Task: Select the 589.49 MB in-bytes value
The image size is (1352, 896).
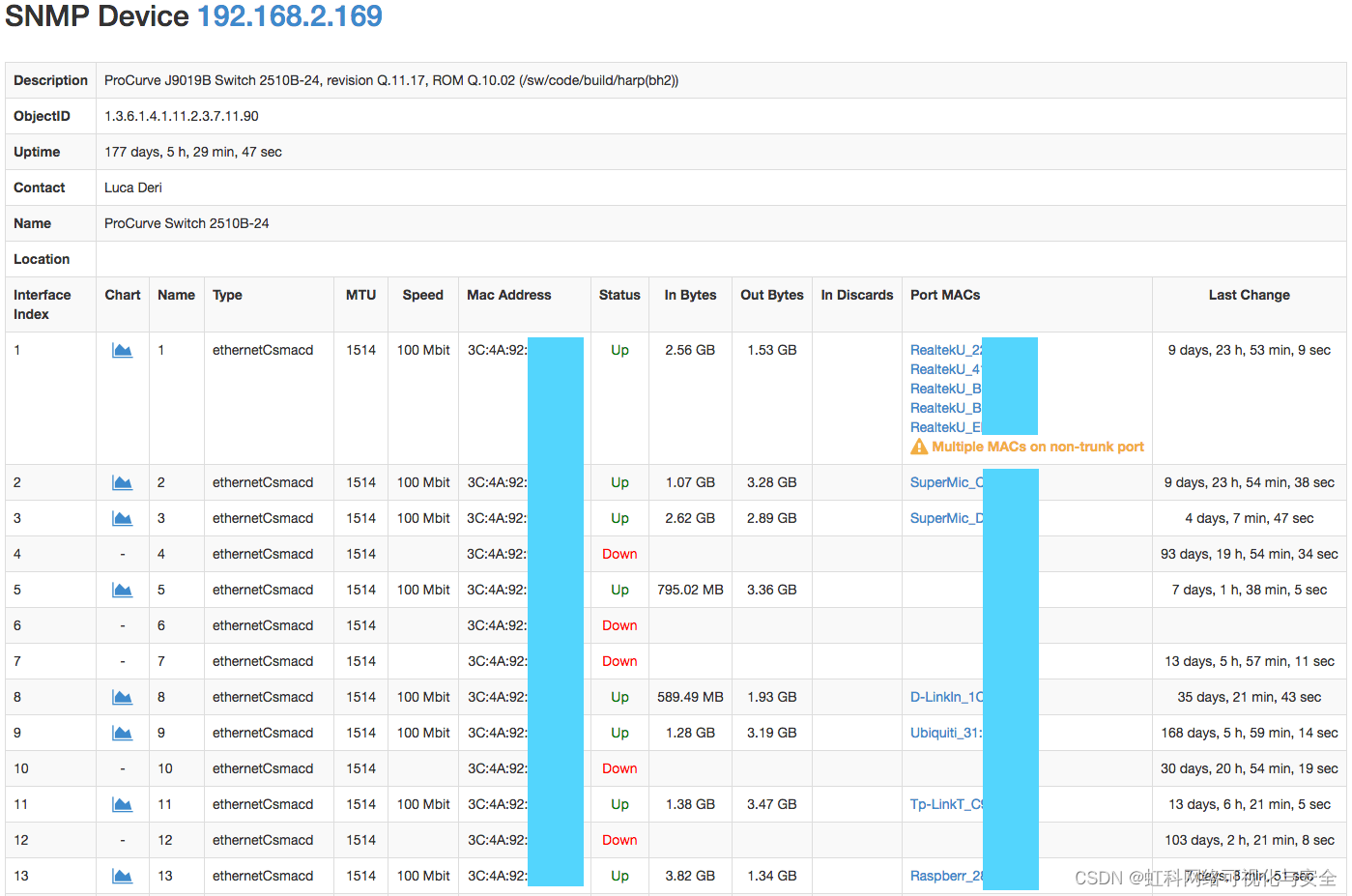Action: [x=690, y=697]
